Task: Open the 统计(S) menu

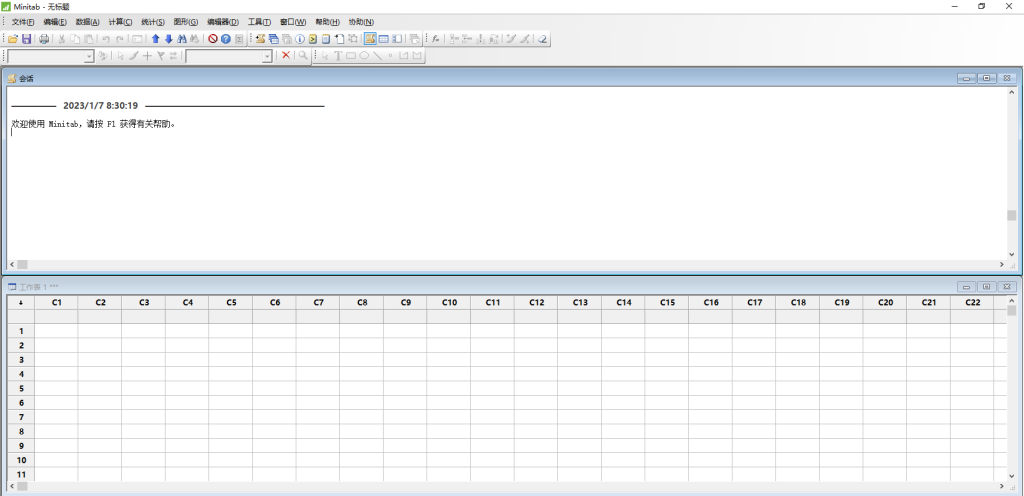Action: (x=153, y=22)
